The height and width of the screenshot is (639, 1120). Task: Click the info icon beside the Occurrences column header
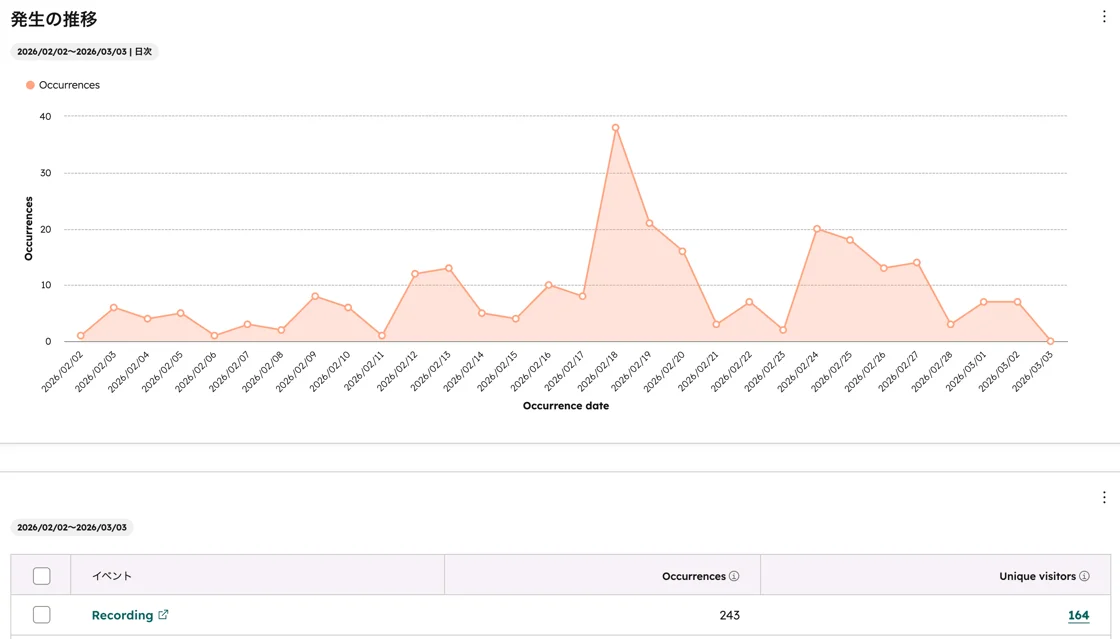point(734,576)
